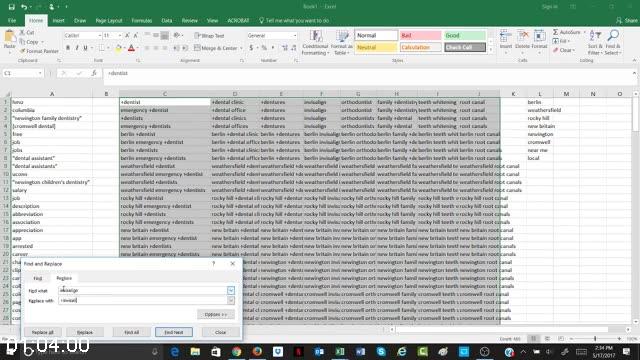Open the Find what history dropdown
Screen dimensions: 640x360
[231, 290]
